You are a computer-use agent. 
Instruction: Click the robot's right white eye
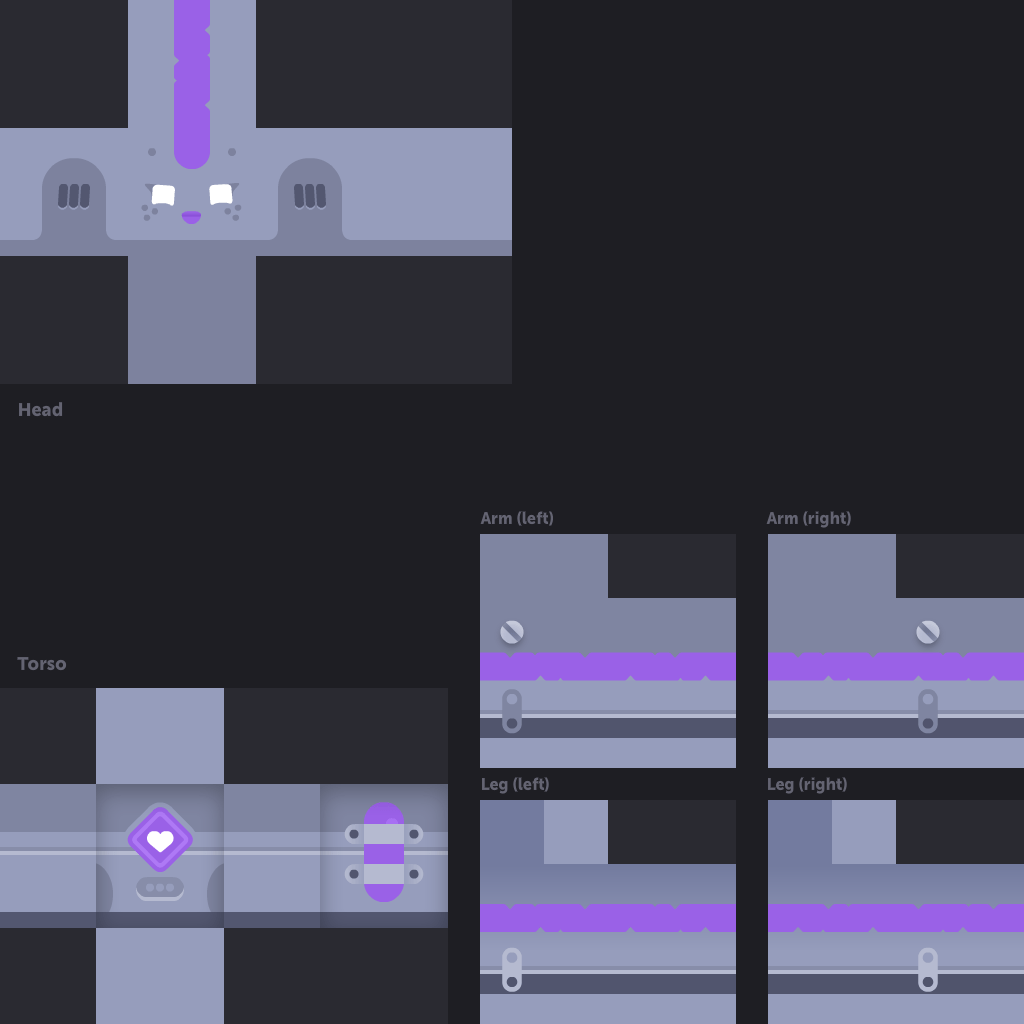point(221,194)
